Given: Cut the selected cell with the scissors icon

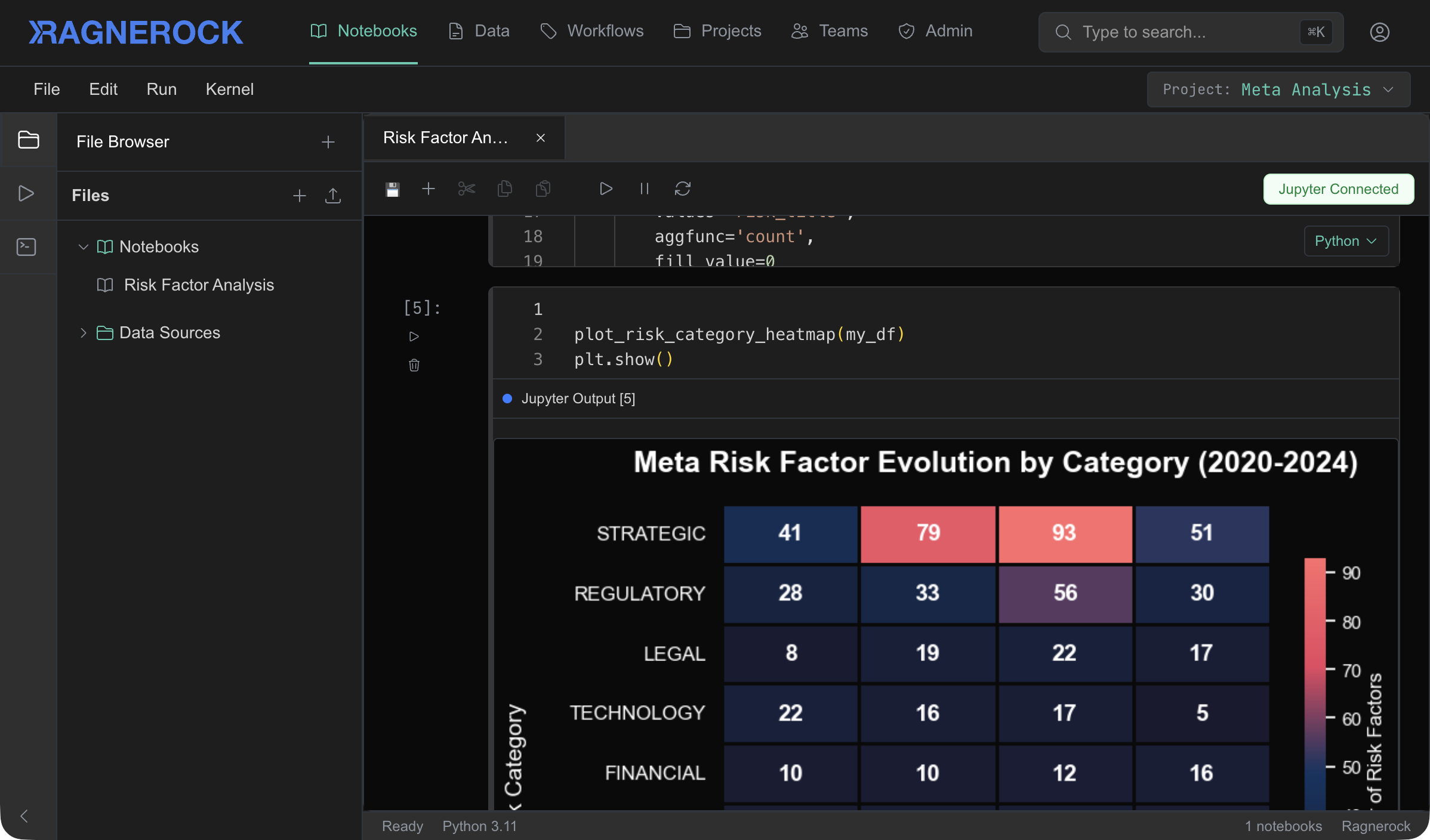Looking at the screenshot, I should (x=466, y=189).
